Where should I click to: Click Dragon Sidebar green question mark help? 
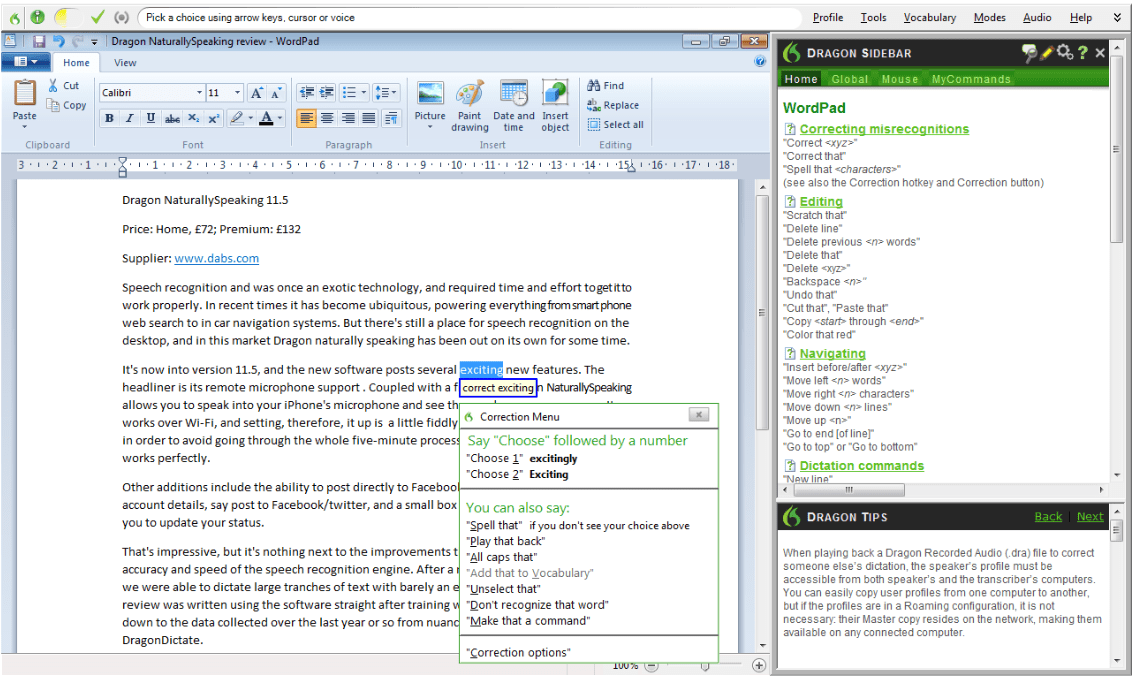[x=1083, y=52]
